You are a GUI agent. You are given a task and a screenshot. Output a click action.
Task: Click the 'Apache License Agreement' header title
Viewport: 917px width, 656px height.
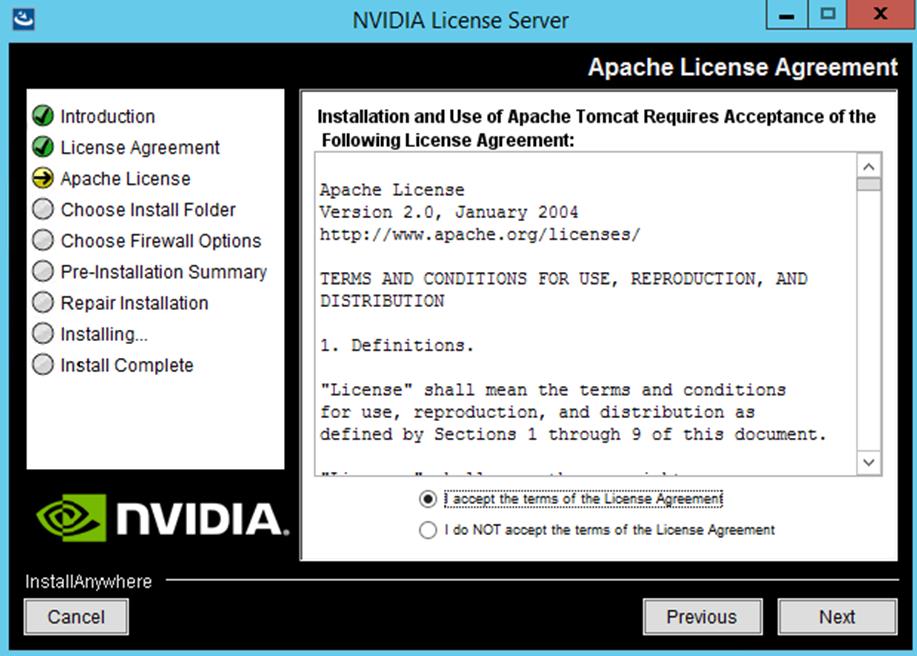(x=743, y=67)
